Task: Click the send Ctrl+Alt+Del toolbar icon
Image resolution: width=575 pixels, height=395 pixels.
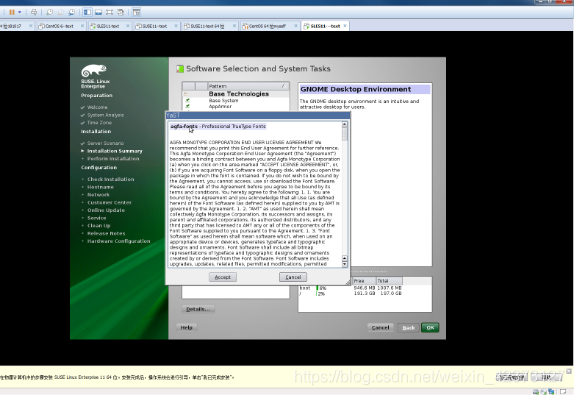Action: 34,12
